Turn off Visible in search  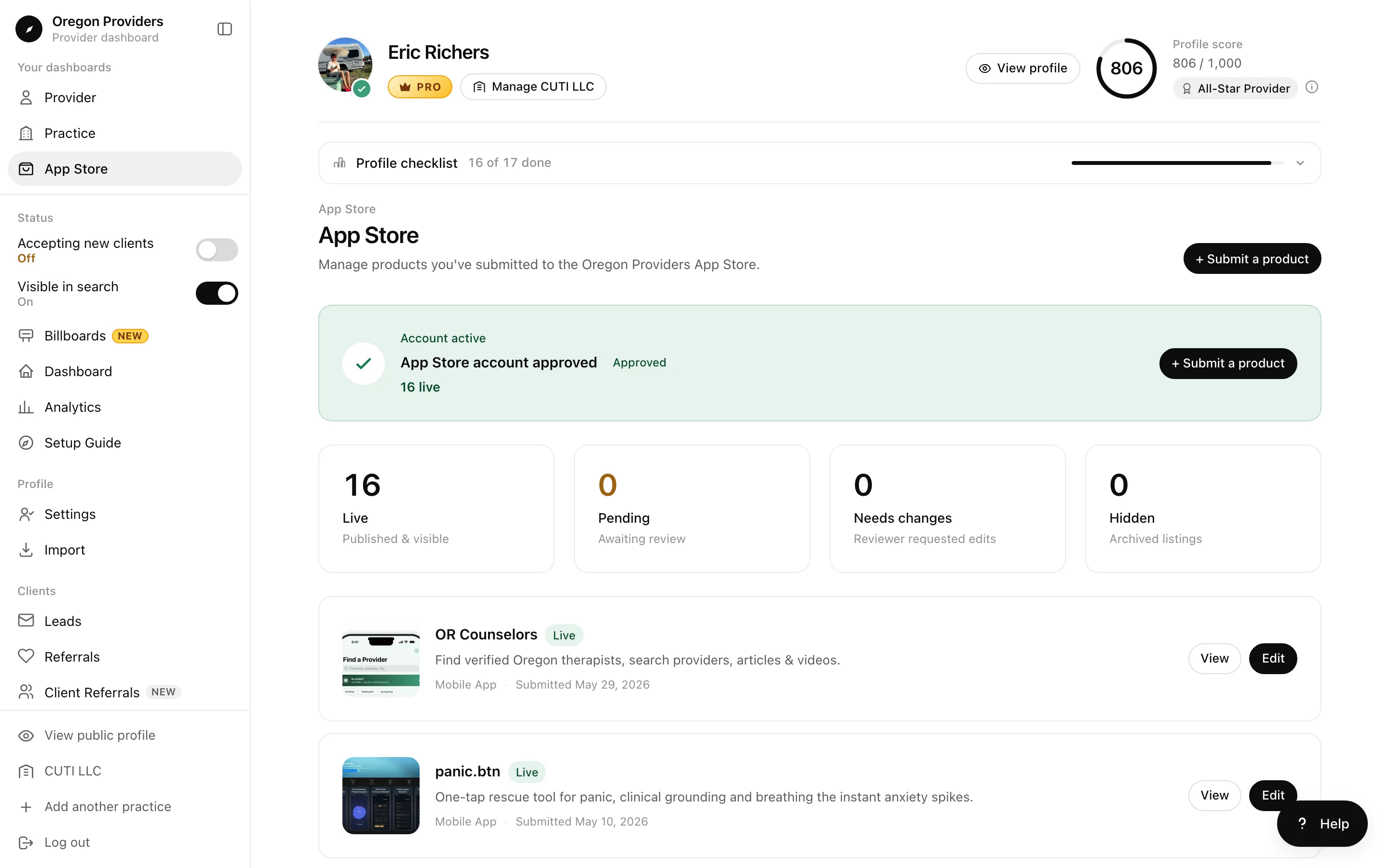click(x=217, y=293)
